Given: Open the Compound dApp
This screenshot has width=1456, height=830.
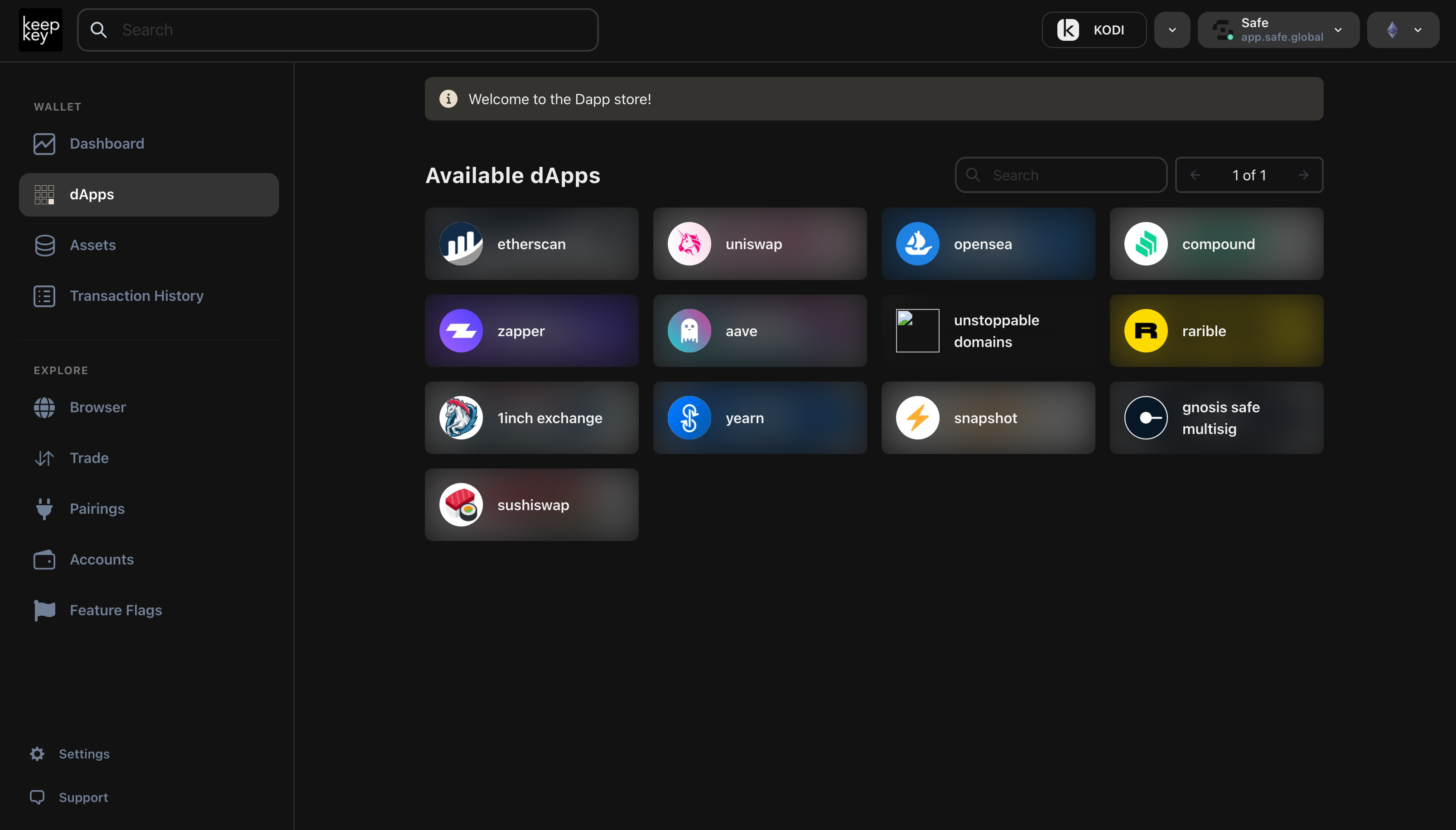Looking at the screenshot, I should (x=1216, y=243).
